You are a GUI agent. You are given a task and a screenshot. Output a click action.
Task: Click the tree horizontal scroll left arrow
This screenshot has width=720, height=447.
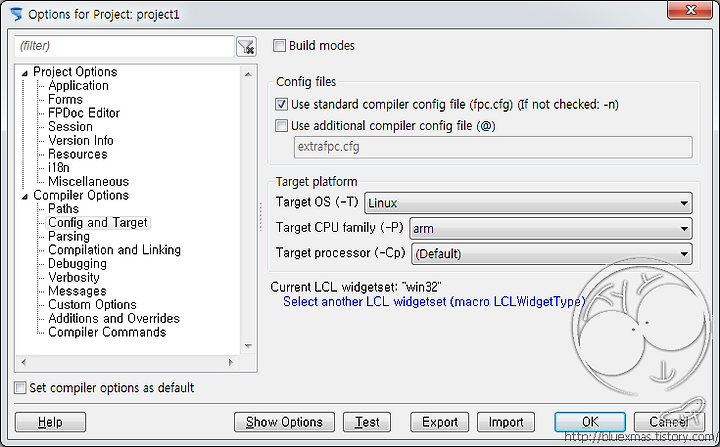click(23, 362)
